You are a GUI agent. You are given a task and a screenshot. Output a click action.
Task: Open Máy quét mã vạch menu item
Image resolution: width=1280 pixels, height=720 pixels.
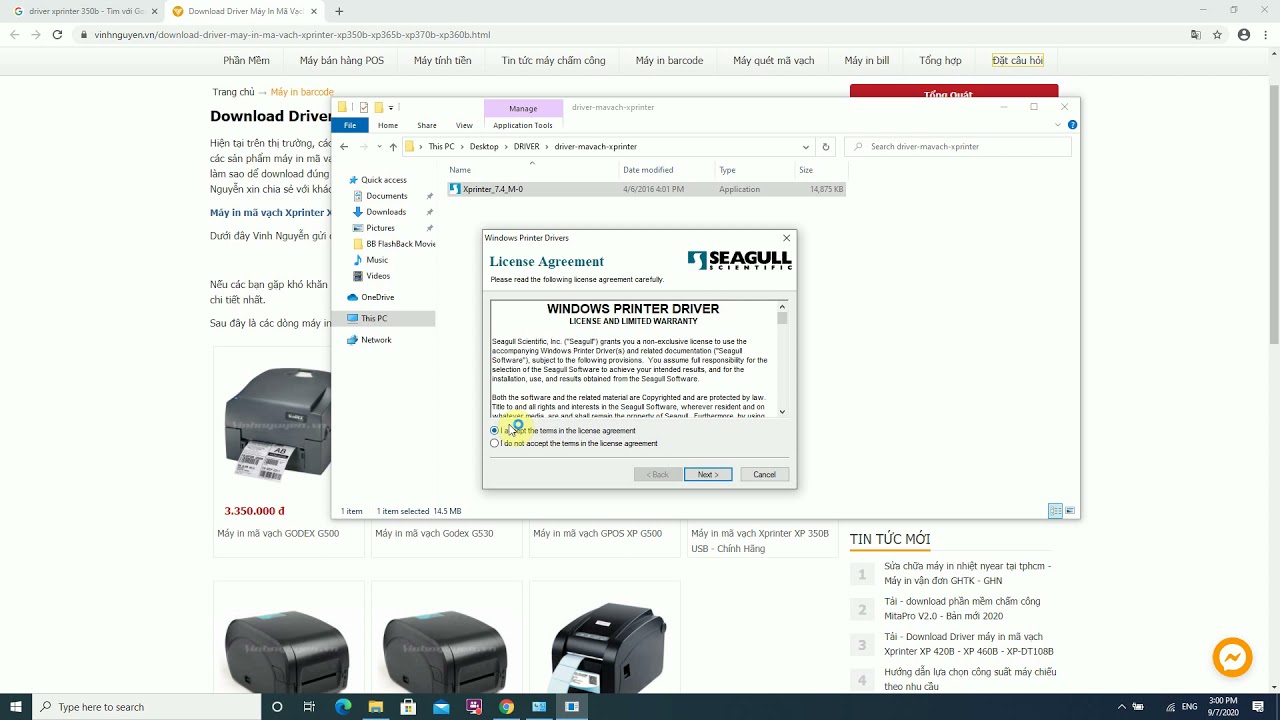coord(773,61)
